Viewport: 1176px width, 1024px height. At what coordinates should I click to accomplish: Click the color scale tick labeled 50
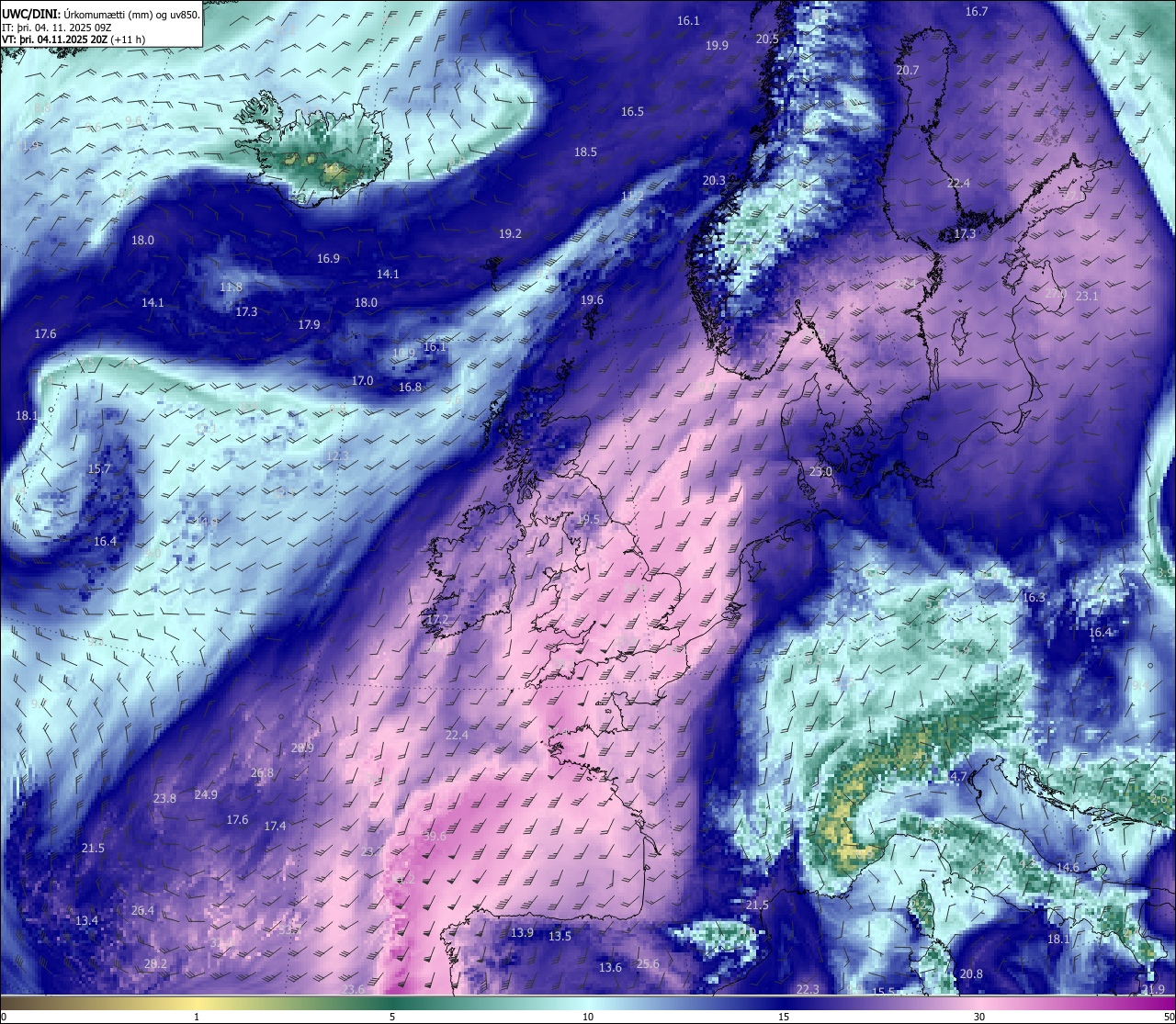(x=1168, y=1017)
